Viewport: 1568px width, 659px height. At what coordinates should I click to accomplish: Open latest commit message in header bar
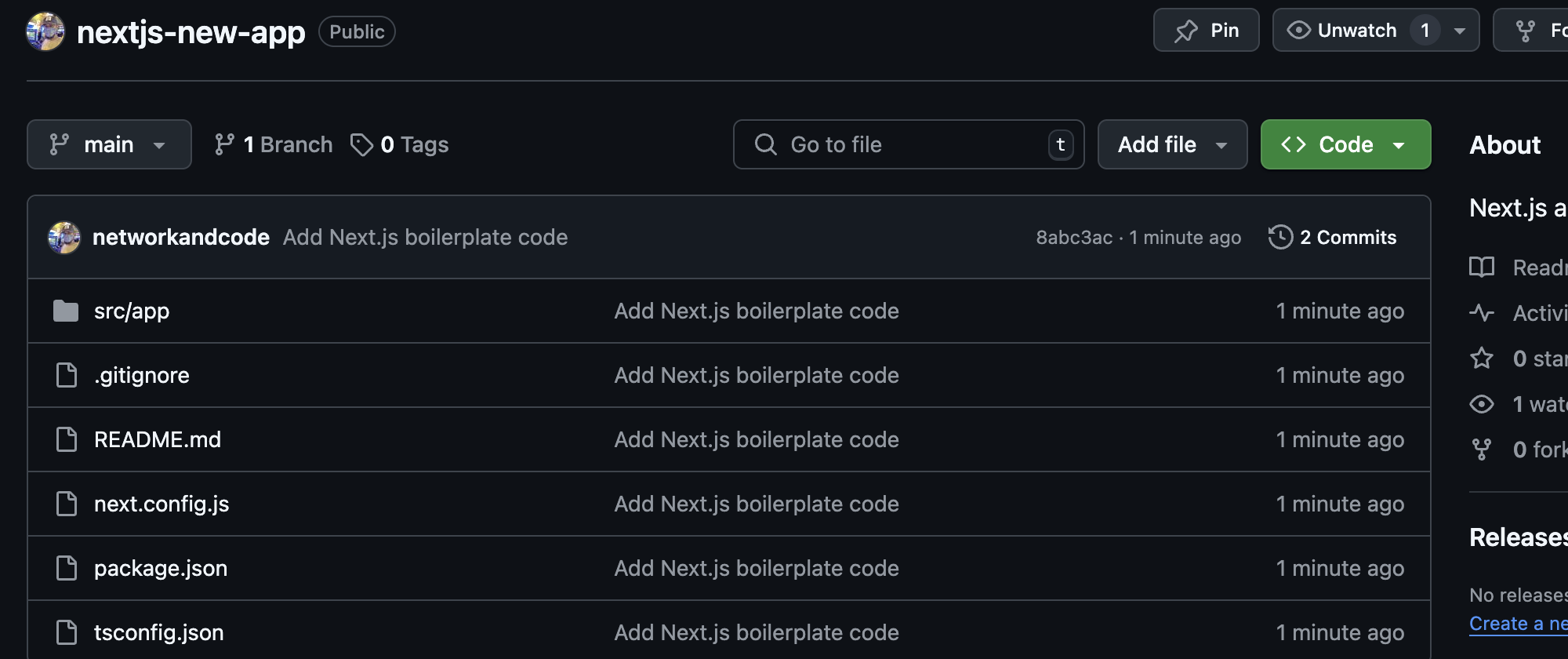click(426, 237)
